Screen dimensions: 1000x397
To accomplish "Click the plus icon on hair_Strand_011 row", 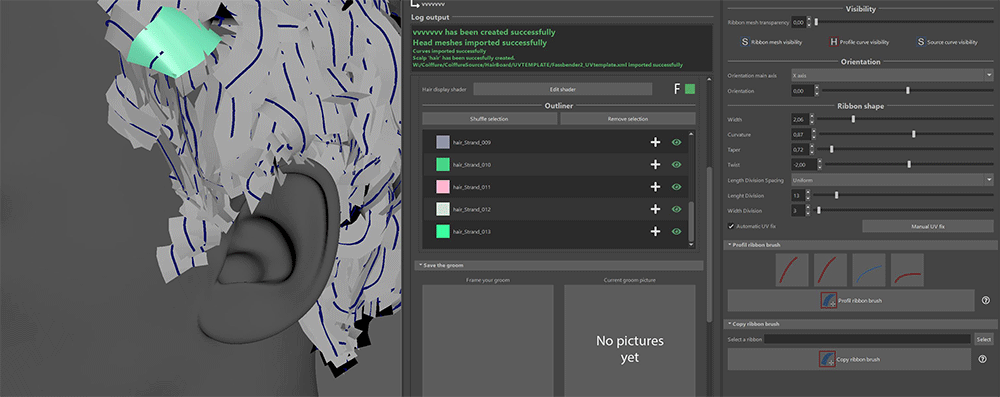I will pos(655,187).
